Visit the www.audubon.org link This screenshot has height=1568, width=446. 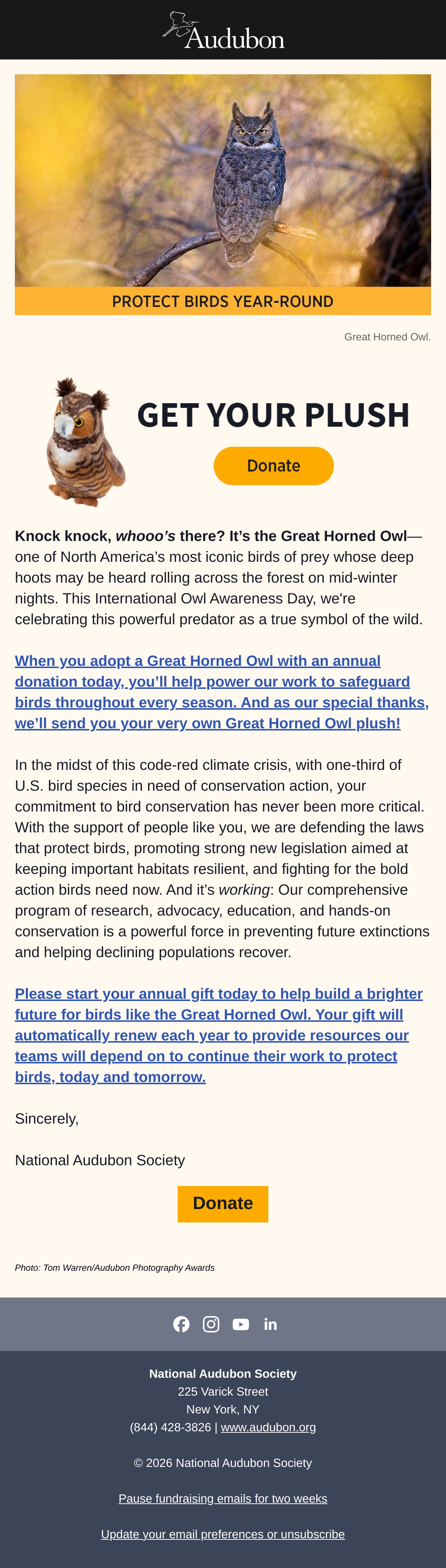[268, 1427]
